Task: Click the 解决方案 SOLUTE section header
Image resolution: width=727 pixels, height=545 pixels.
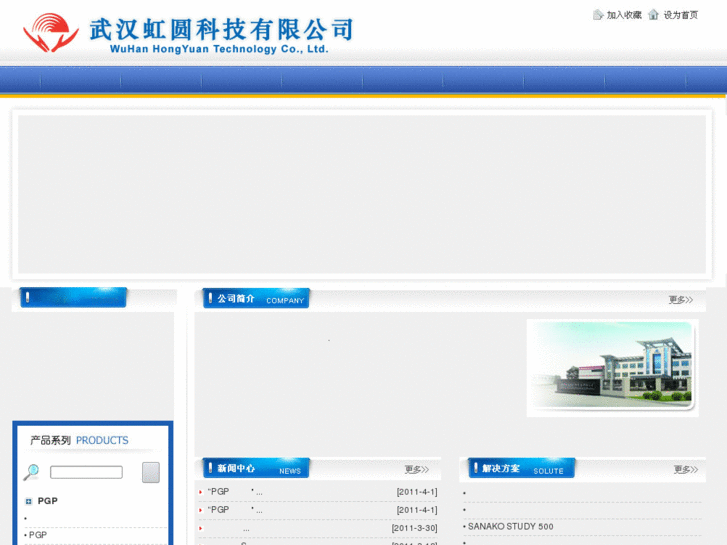Action: tap(522, 468)
